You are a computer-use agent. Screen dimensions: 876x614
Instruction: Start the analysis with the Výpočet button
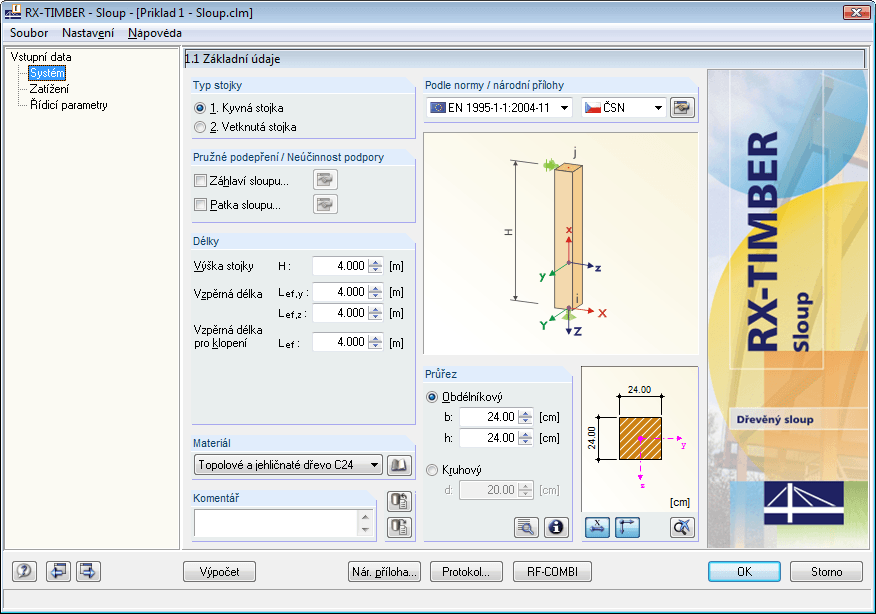point(219,571)
